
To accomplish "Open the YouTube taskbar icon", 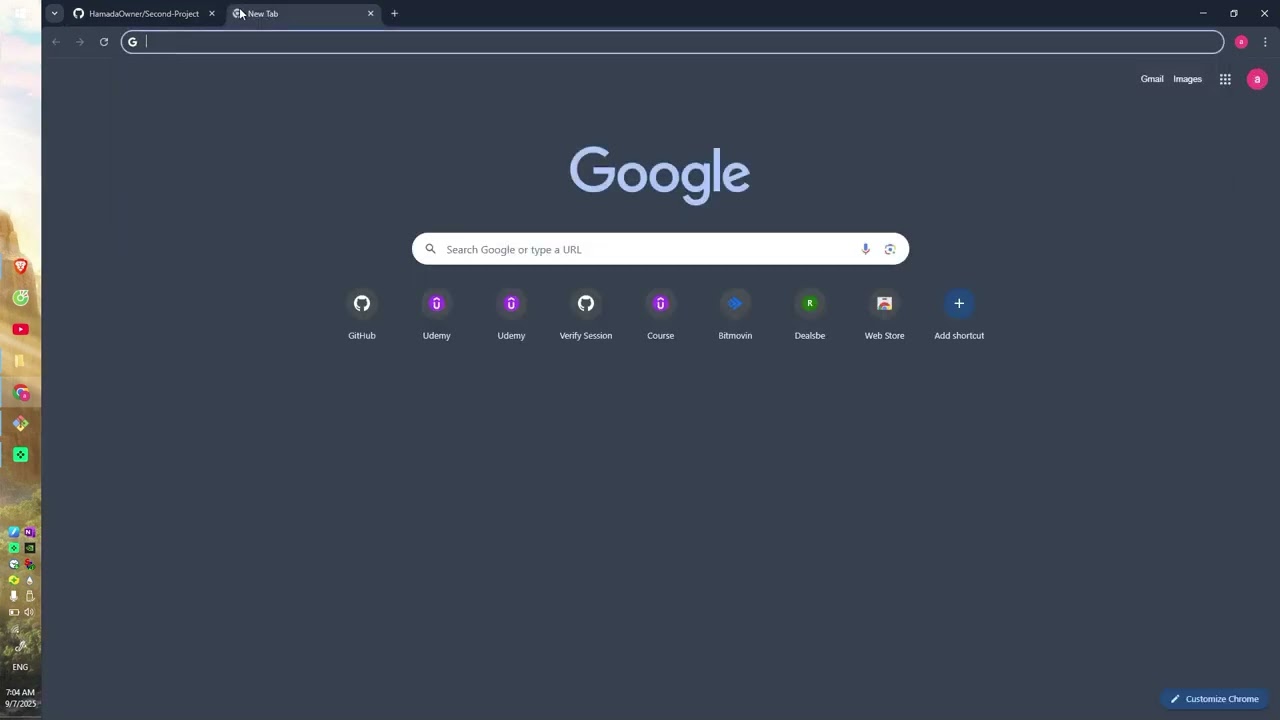I will pyautogui.click(x=20, y=329).
